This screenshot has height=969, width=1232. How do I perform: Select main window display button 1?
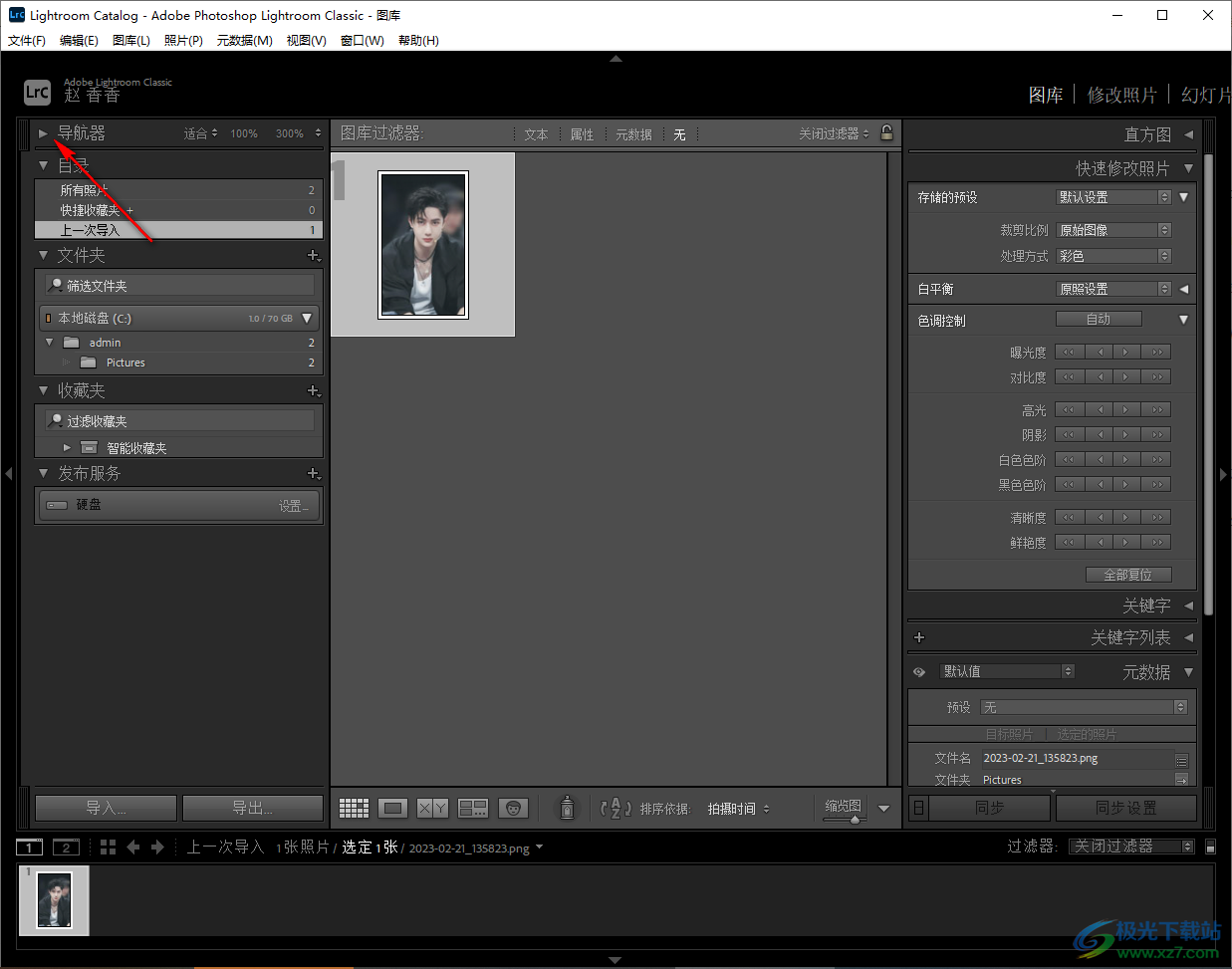[30, 848]
